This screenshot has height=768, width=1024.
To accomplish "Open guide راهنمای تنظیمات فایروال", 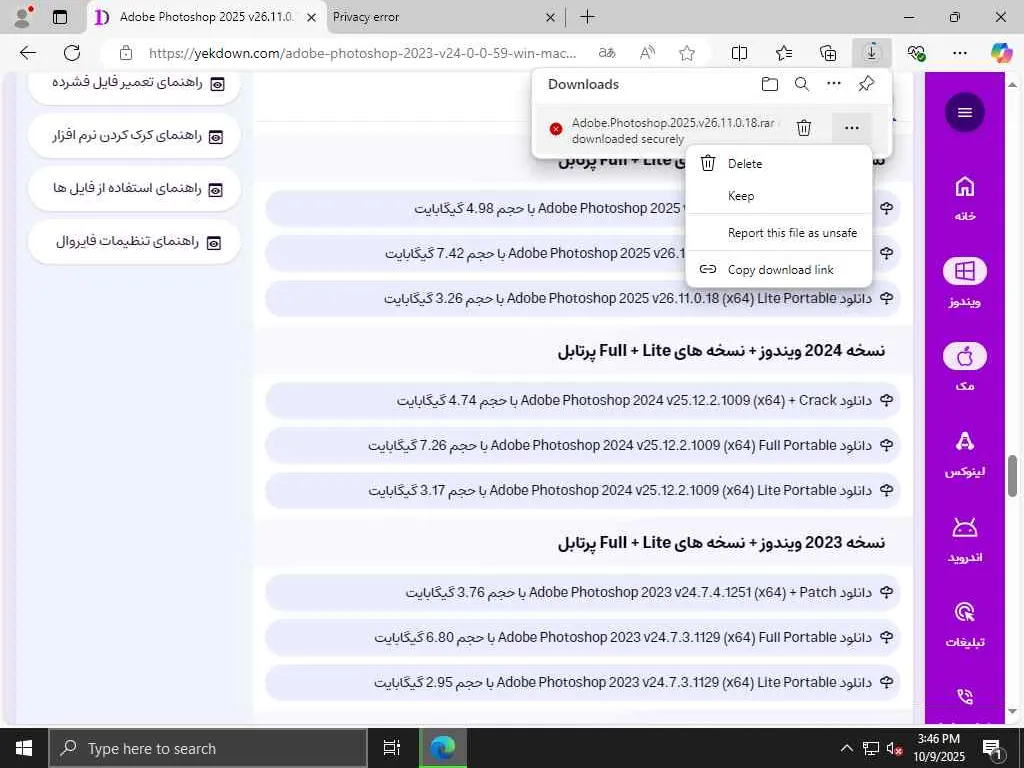I will 135,242.
